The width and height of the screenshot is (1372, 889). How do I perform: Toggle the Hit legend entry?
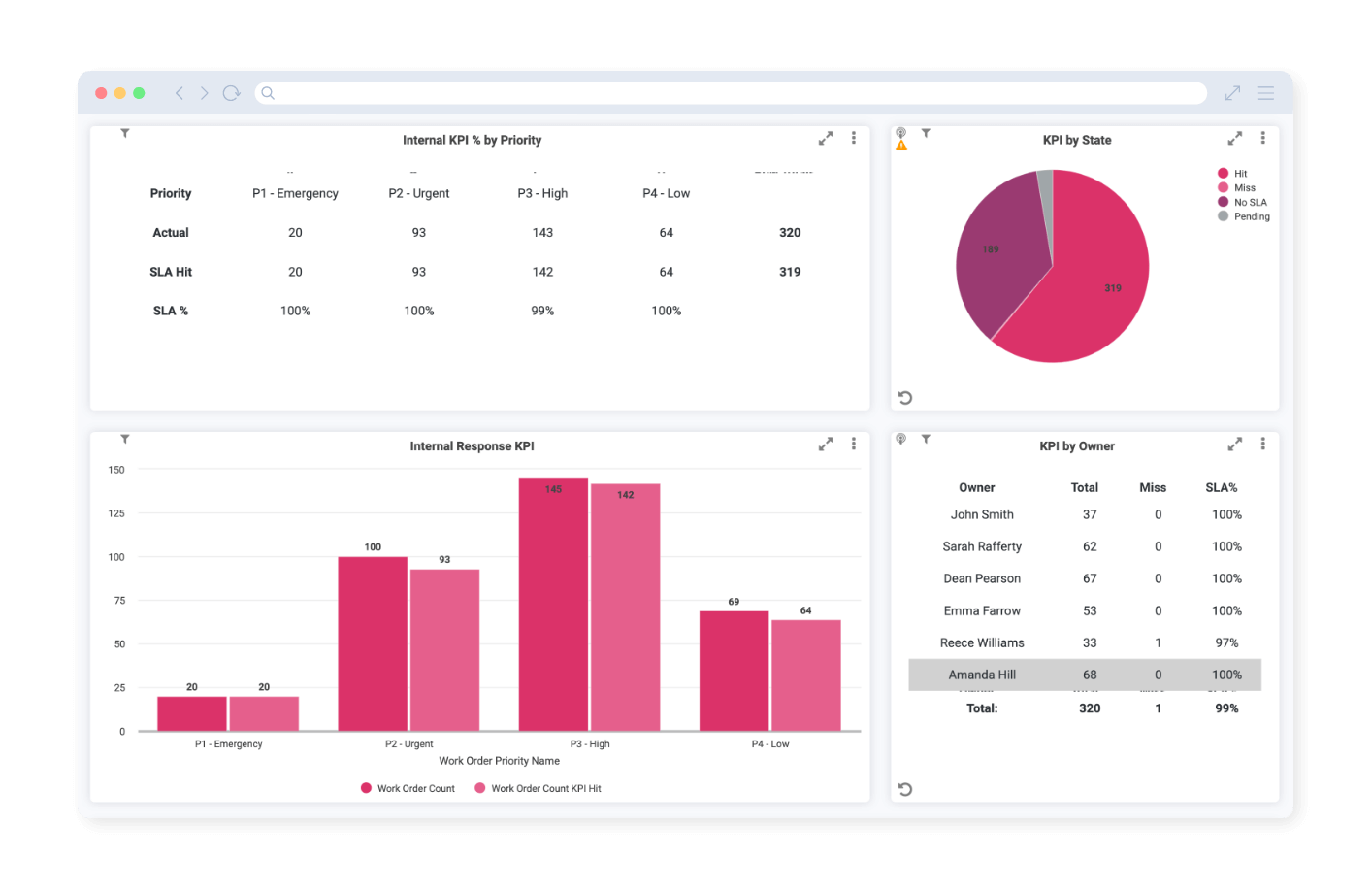[x=1232, y=174]
